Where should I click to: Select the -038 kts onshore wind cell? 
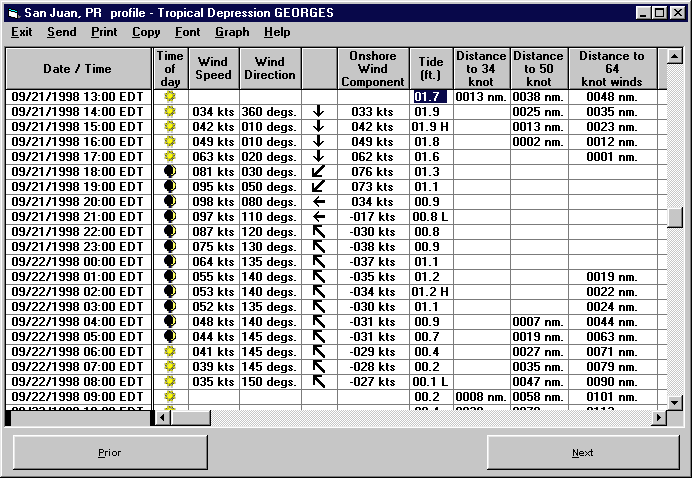point(373,247)
